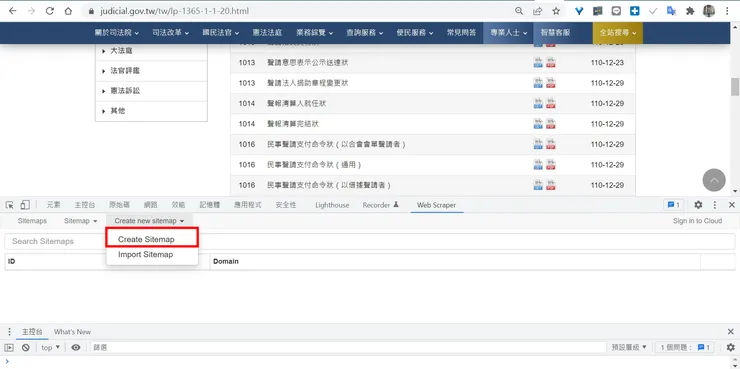Expand the 國民法官 navigation dropdown

tap(220, 33)
